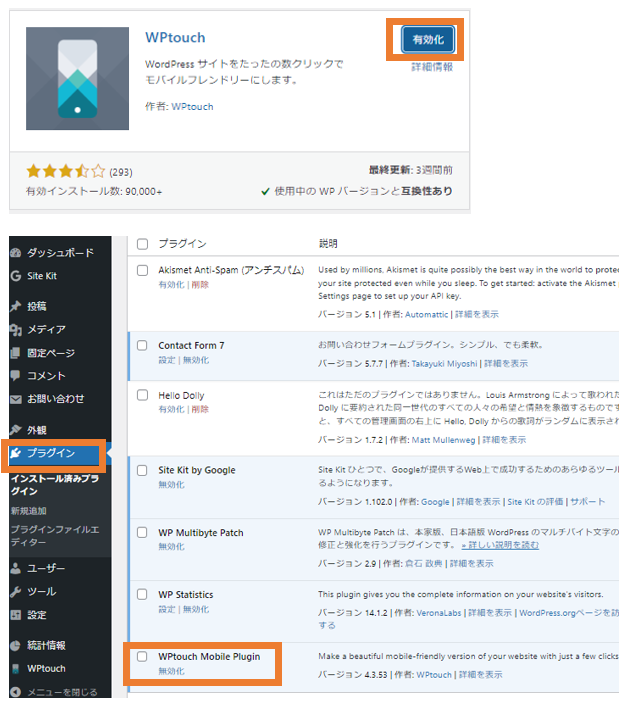Click the Appearance brush icon beside 外観

[x=15, y=430]
